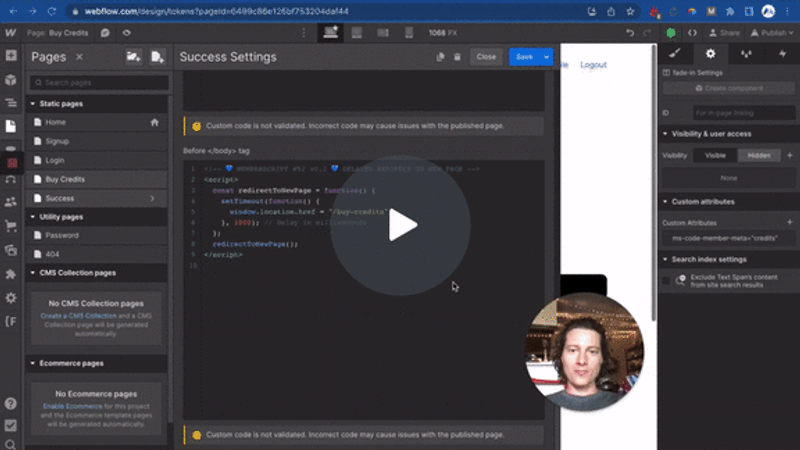Select the mobile portrait breakpoint
Viewport: 800px width, 450px height.
[409, 33]
